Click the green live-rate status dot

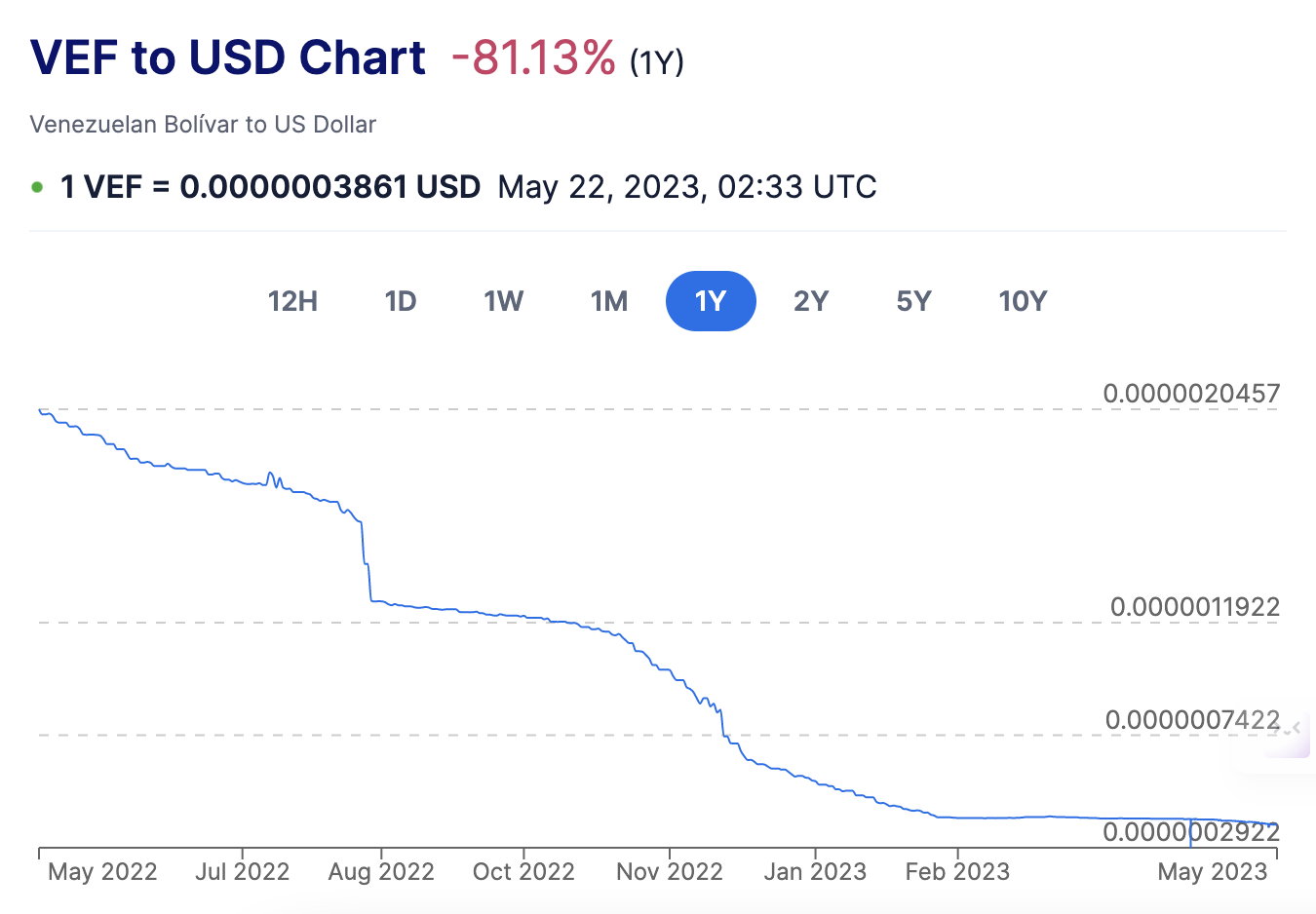pos(37,187)
